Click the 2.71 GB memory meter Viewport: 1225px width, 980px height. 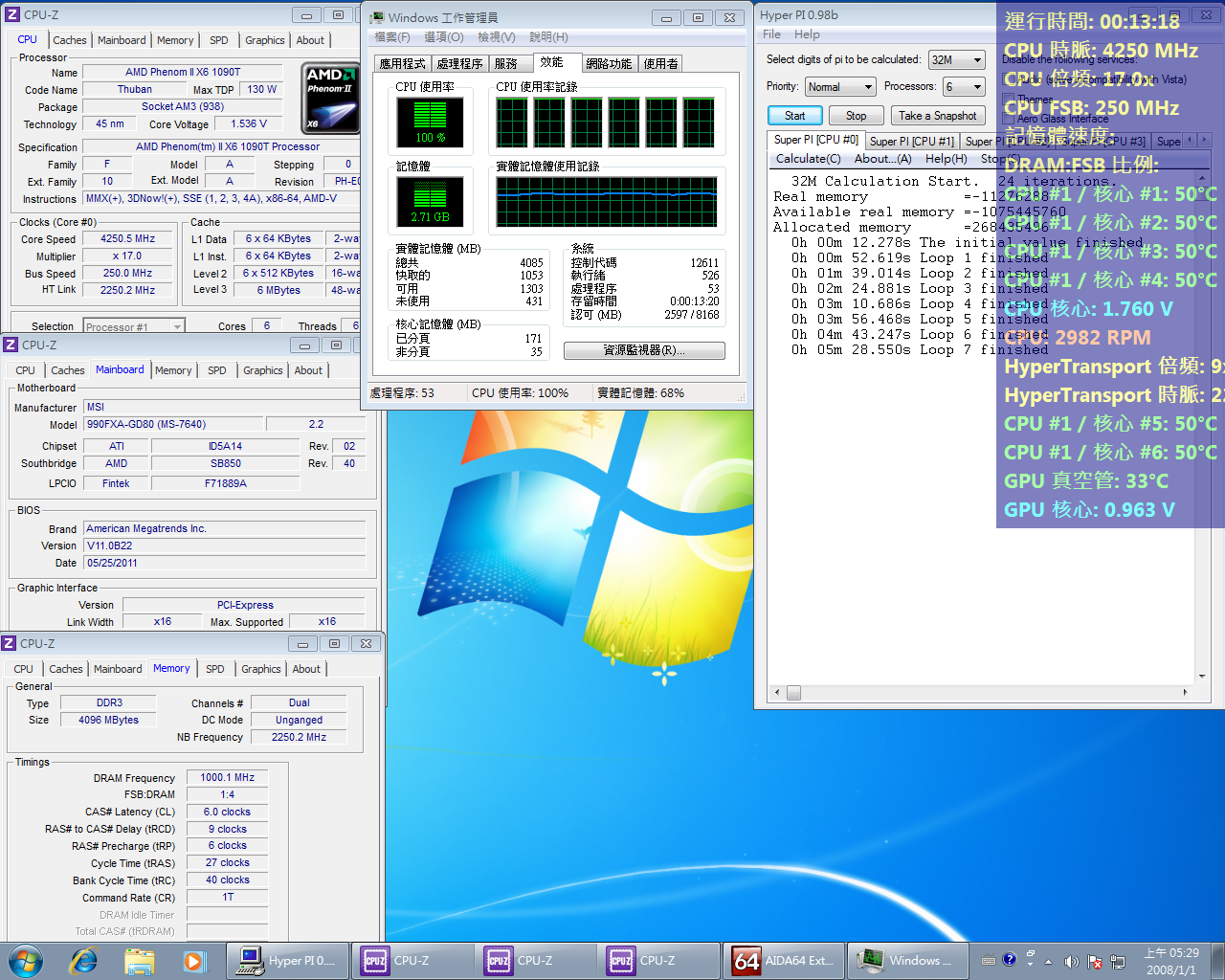tap(431, 202)
